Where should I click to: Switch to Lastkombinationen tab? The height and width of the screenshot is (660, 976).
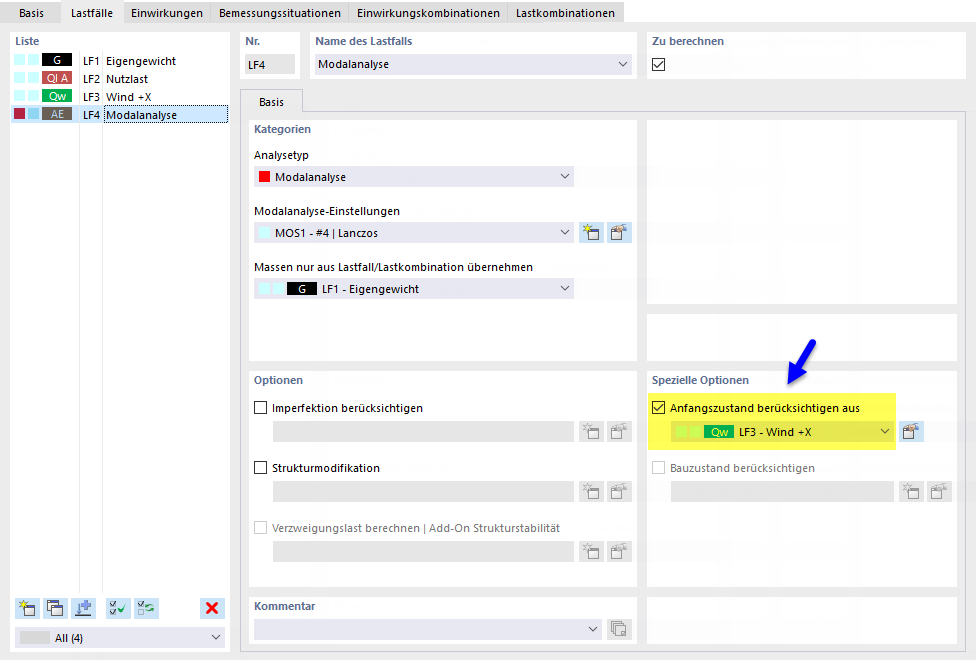565,12
